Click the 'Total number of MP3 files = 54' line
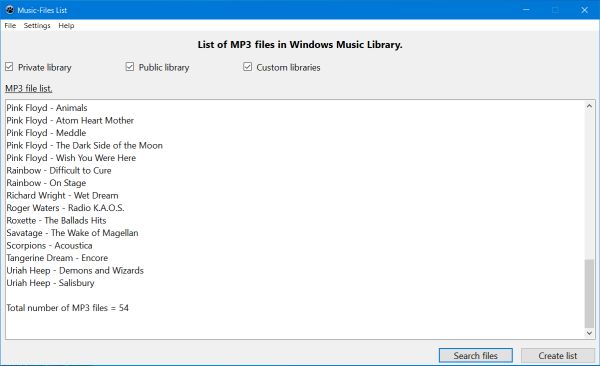The width and height of the screenshot is (600, 366). pos(67,308)
